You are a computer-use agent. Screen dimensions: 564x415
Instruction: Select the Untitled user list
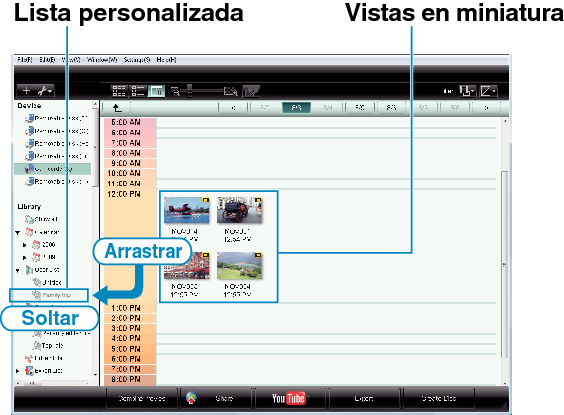pyautogui.click(x=47, y=282)
